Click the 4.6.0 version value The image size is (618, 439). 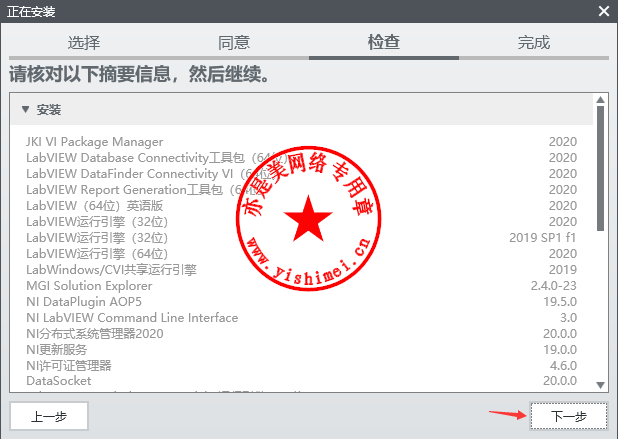pyautogui.click(x=563, y=366)
